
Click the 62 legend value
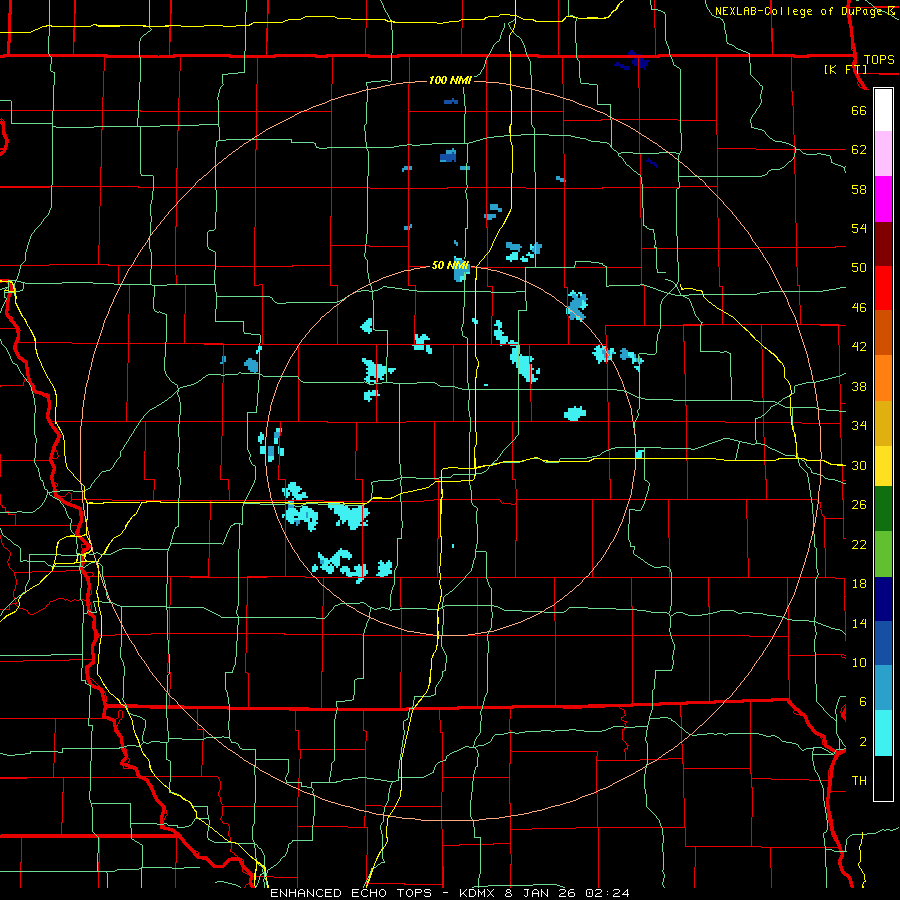(x=859, y=150)
